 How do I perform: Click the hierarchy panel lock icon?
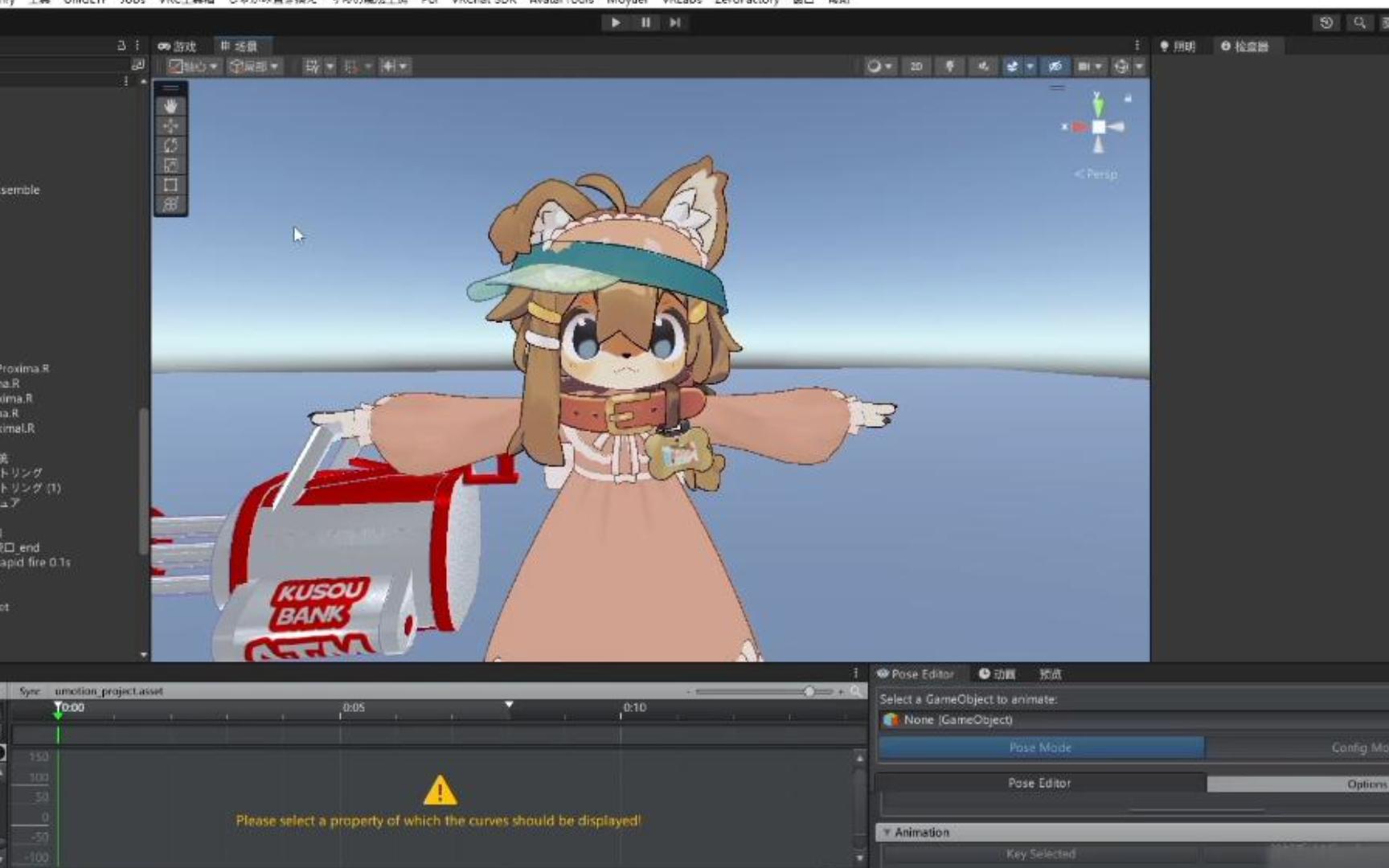(x=121, y=46)
